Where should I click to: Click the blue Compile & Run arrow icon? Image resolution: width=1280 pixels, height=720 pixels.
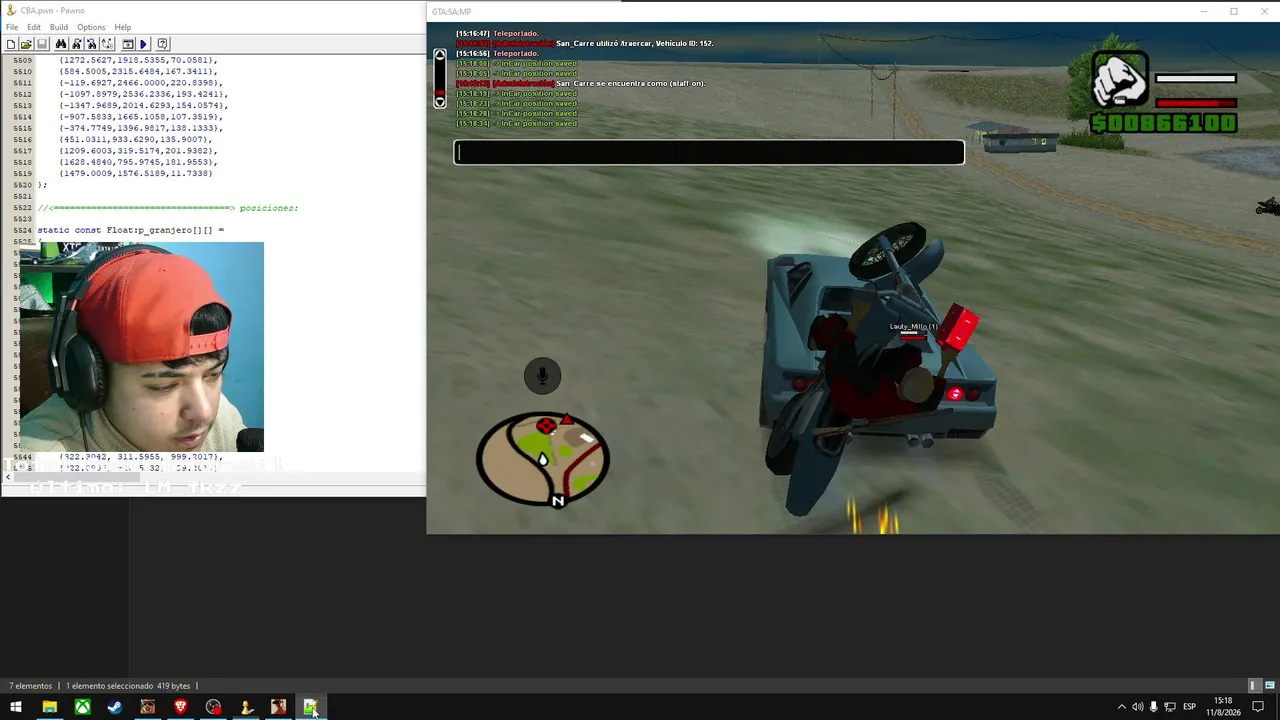pos(143,44)
